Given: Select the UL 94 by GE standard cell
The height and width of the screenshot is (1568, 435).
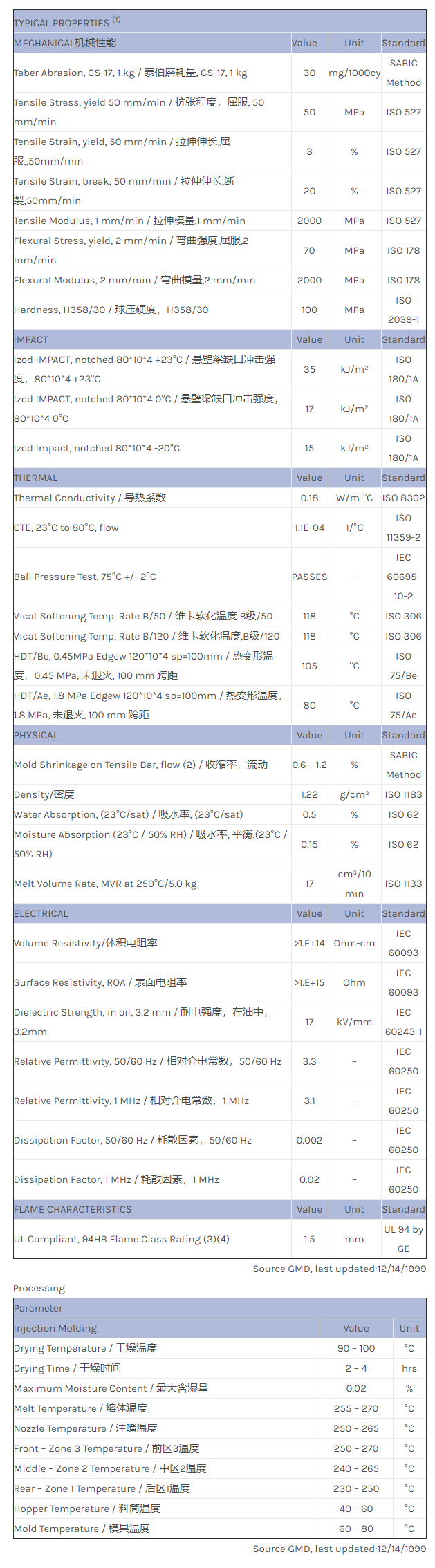Looking at the screenshot, I should (403, 1239).
